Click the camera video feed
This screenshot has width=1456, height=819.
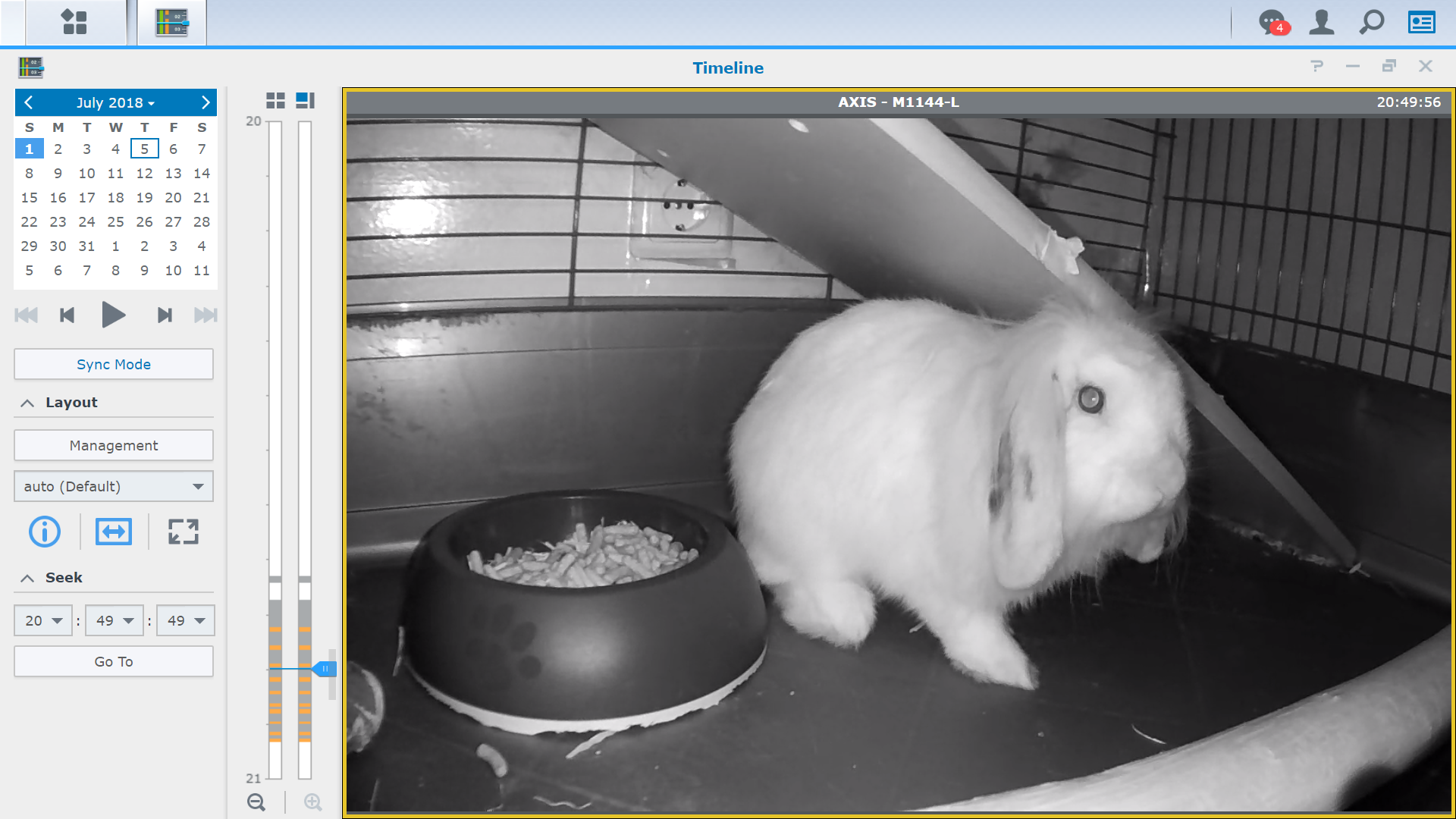(x=899, y=464)
